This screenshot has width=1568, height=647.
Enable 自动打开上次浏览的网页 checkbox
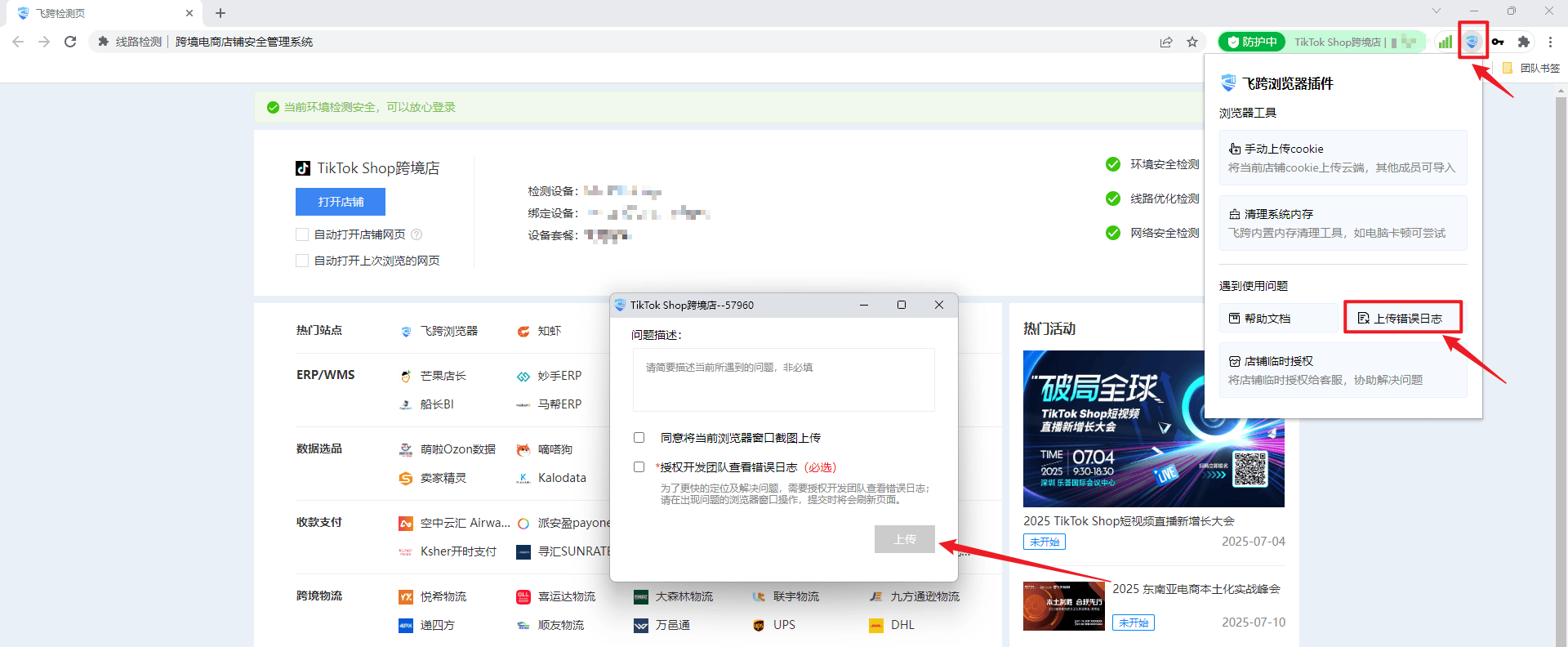tap(302, 261)
